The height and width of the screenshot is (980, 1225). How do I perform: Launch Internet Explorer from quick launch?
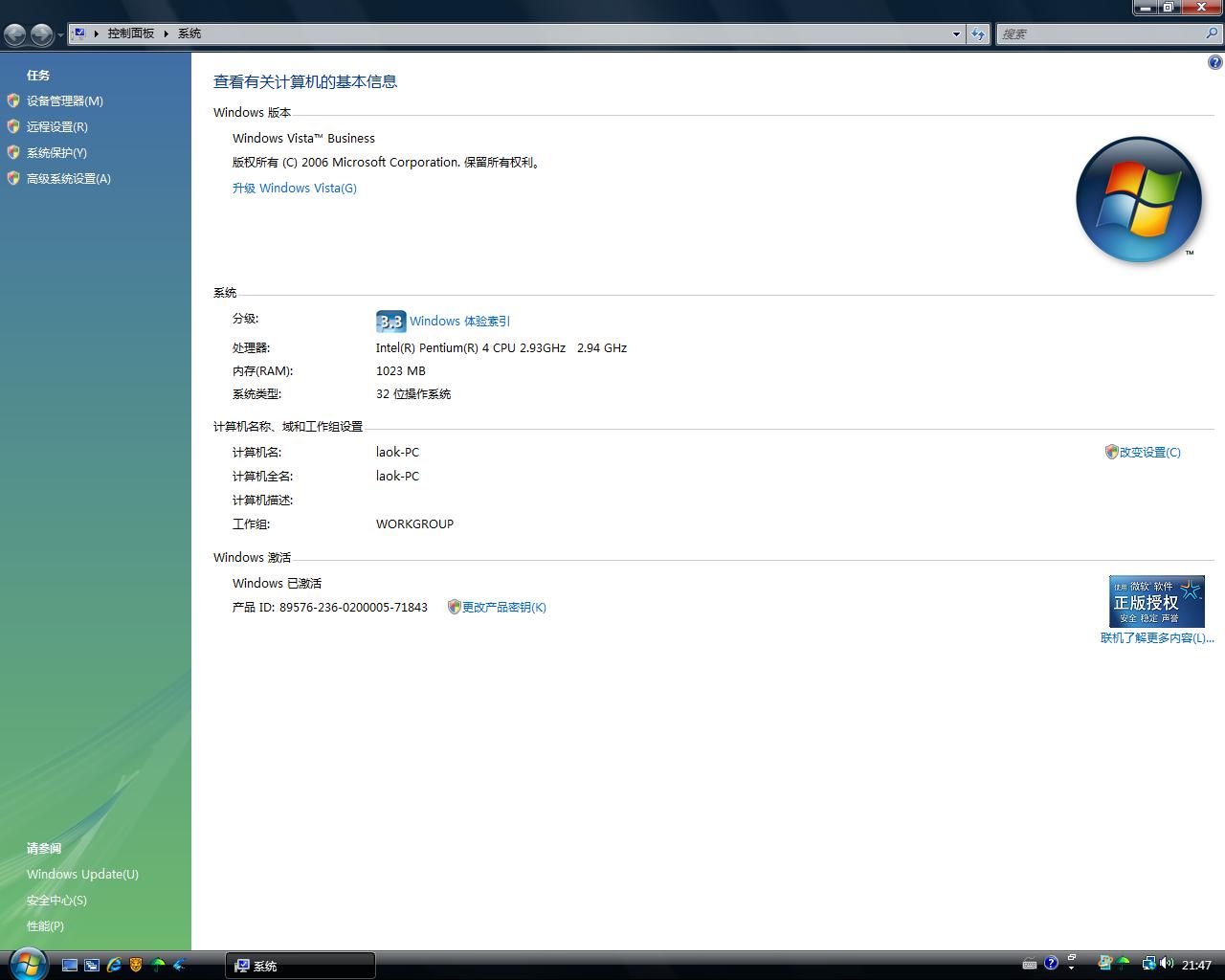click(x=114, y=965)
